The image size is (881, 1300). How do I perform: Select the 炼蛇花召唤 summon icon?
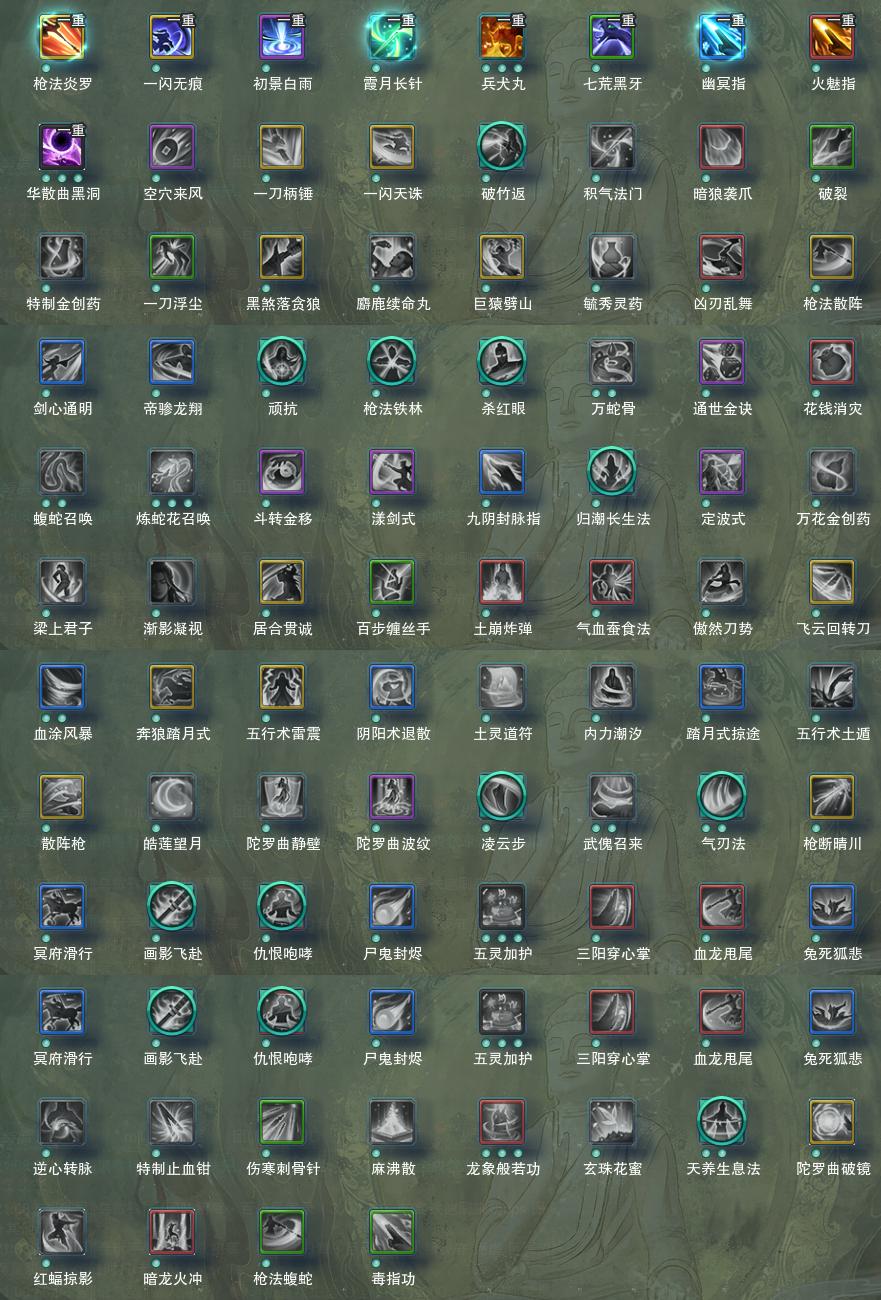pos(172,473)
